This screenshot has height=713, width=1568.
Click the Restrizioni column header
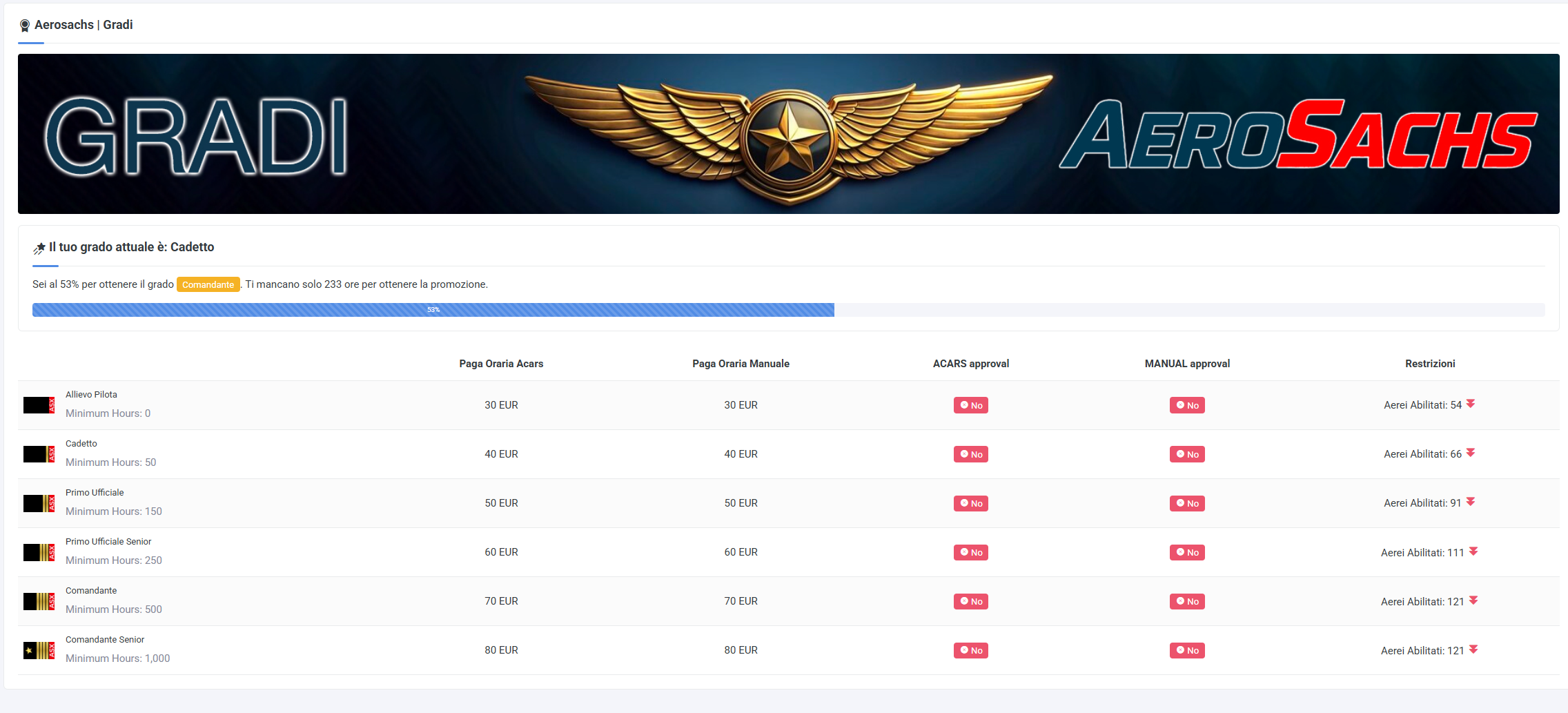(1429, 364)
